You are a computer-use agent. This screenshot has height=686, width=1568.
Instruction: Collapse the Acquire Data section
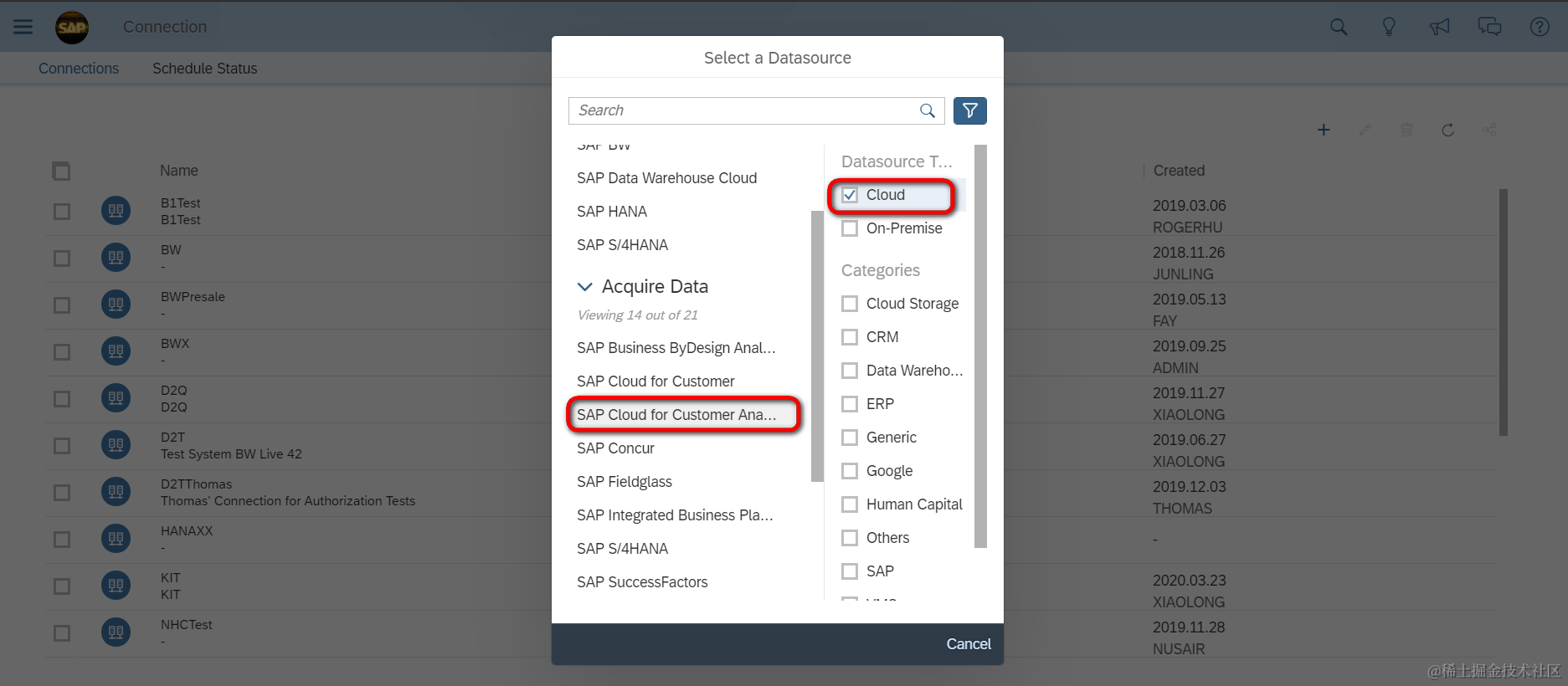coord(584,286)
